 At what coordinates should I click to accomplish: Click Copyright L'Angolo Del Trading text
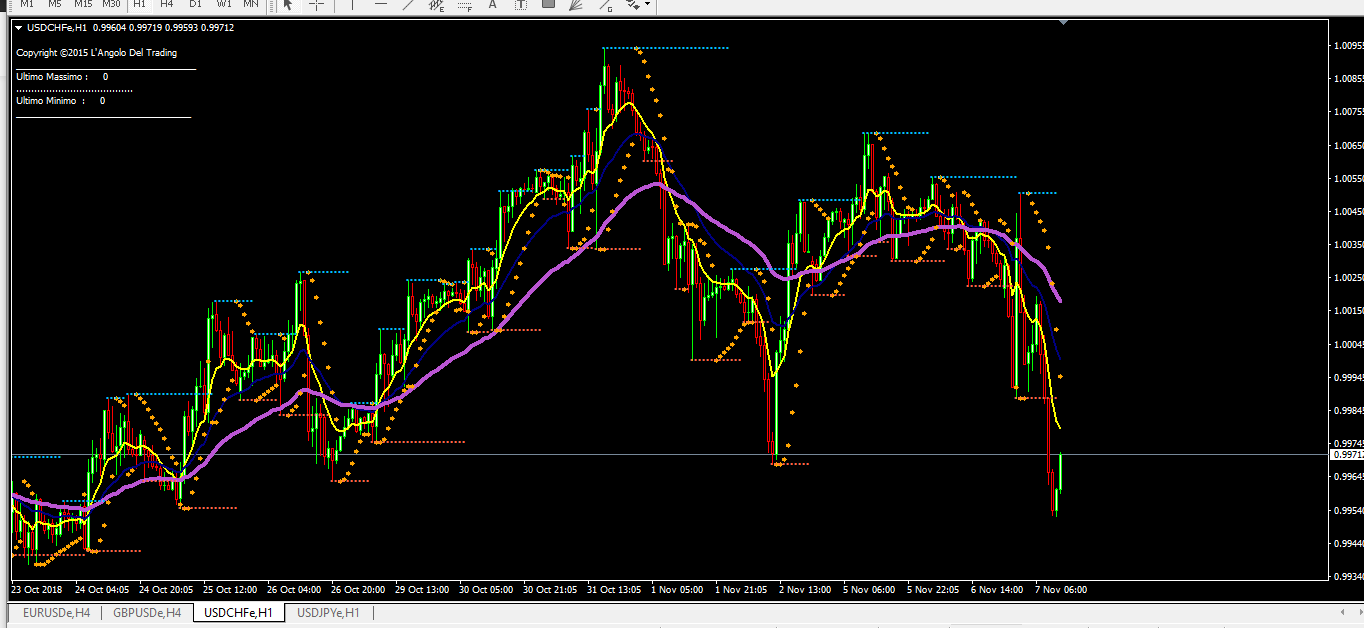coord(96,53)
